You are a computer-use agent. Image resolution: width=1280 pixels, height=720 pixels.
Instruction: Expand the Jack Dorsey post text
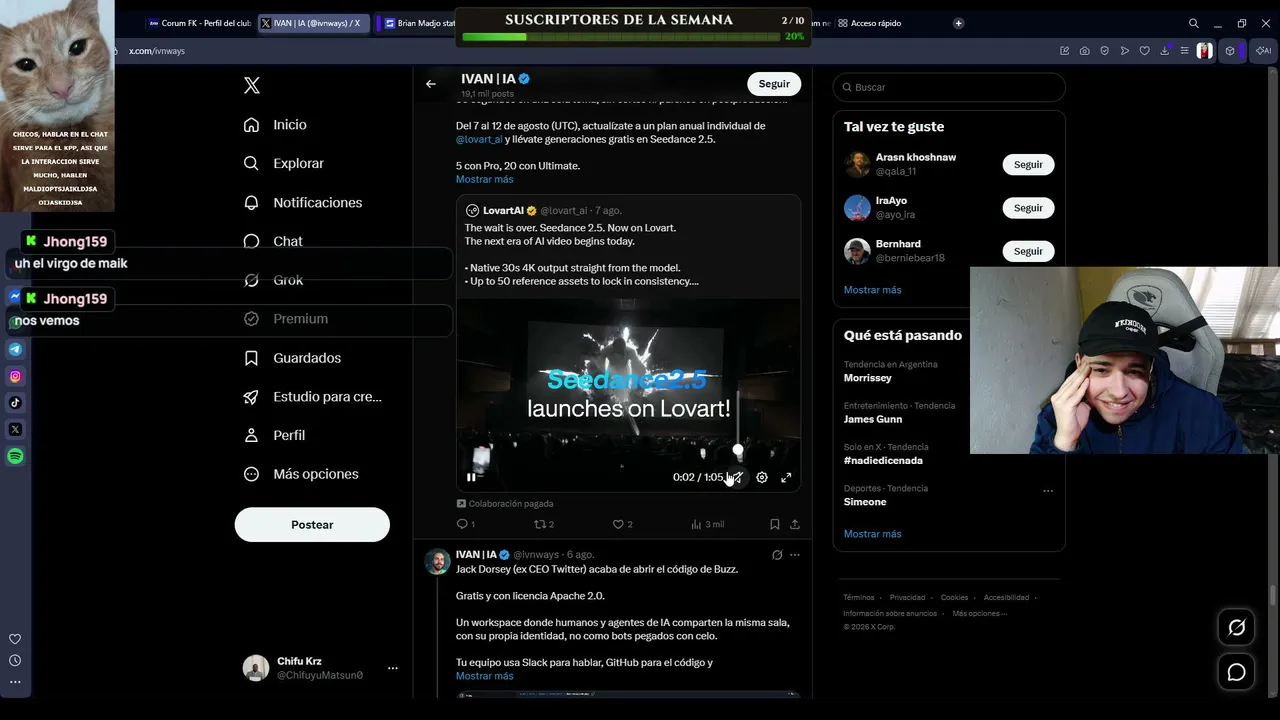coord(485,676)
